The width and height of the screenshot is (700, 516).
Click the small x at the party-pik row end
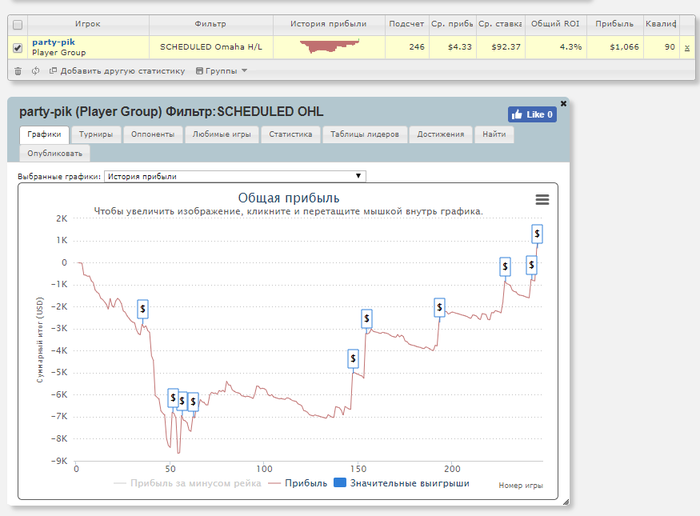687,48
